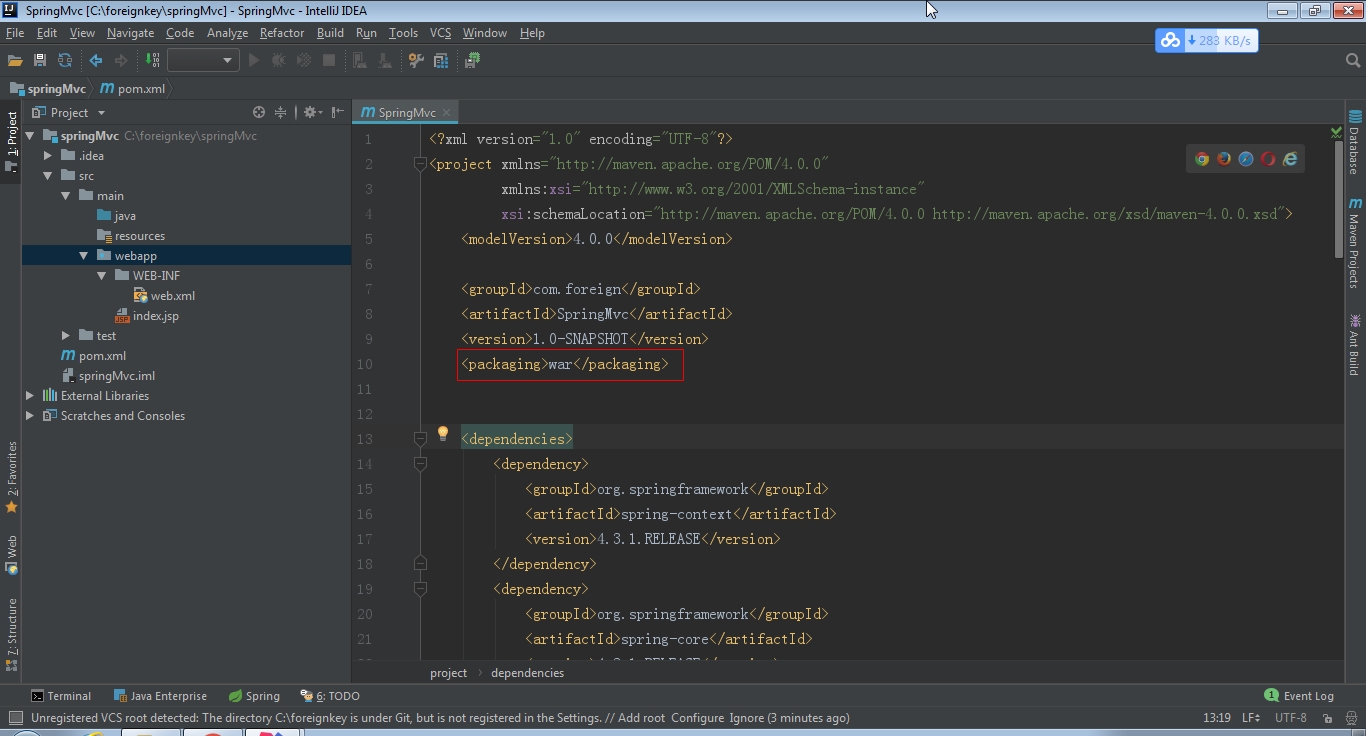Viewport: 1366px width, 736px height.
Task: Open the Refactor menu
Action: (x=282, y=33)
